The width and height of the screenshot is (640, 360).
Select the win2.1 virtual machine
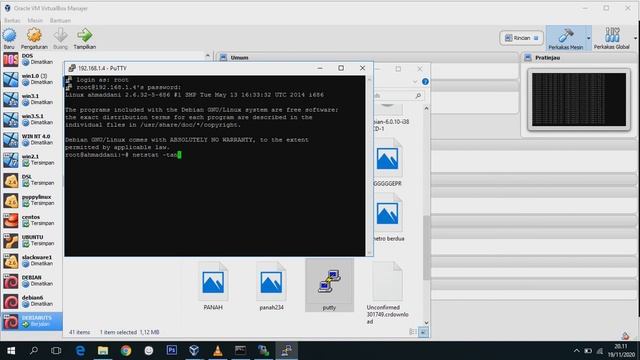[31, 160]
